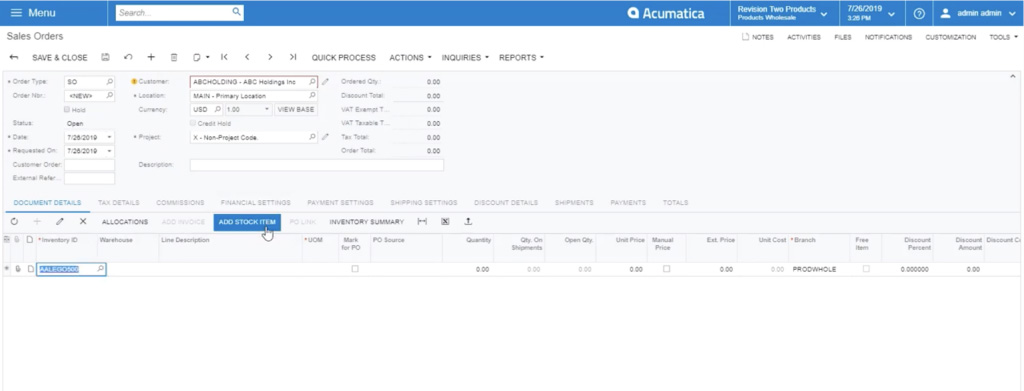Click the fit-to-screen columns icon
The image size is (1024, 391).
click(422, 222)
